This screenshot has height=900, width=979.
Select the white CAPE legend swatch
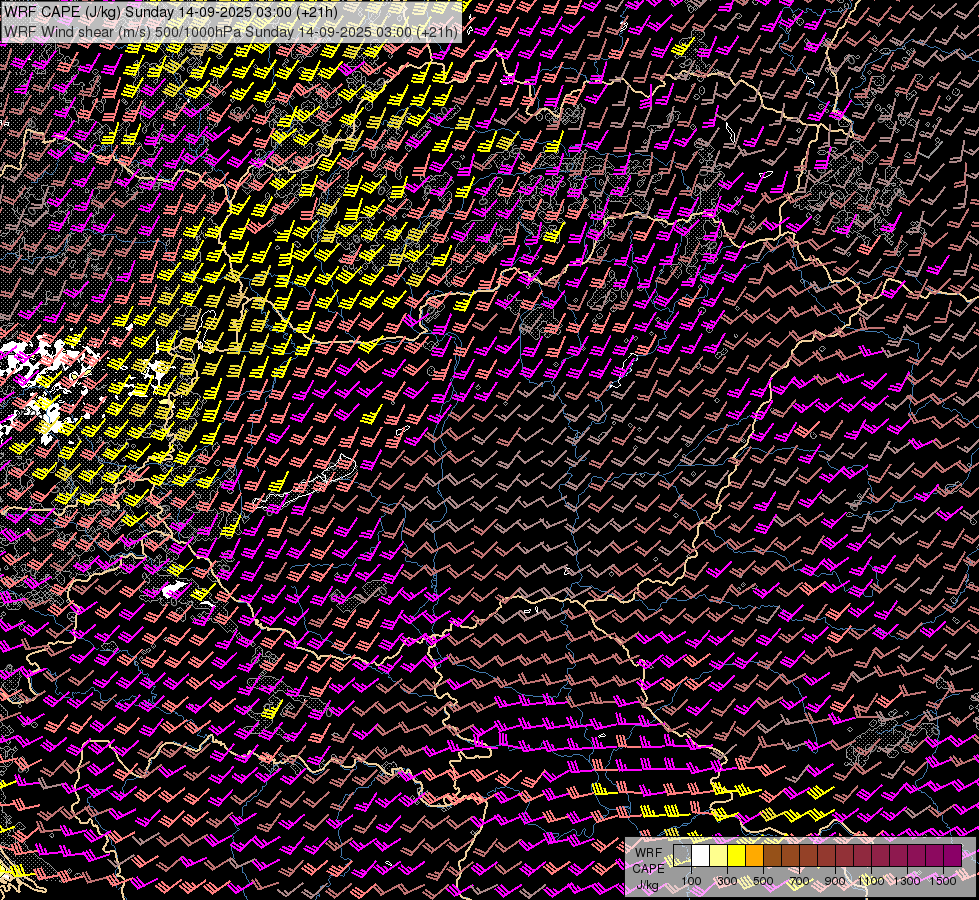pos(701,856)
